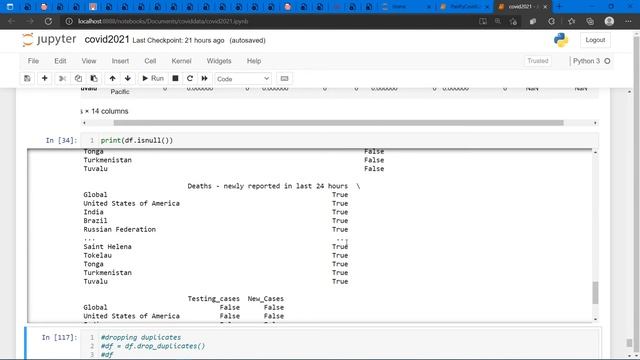Click the print(df.isnull()) code cell
Viewport: 640px width, 360px height.
(x=340, y=140)
